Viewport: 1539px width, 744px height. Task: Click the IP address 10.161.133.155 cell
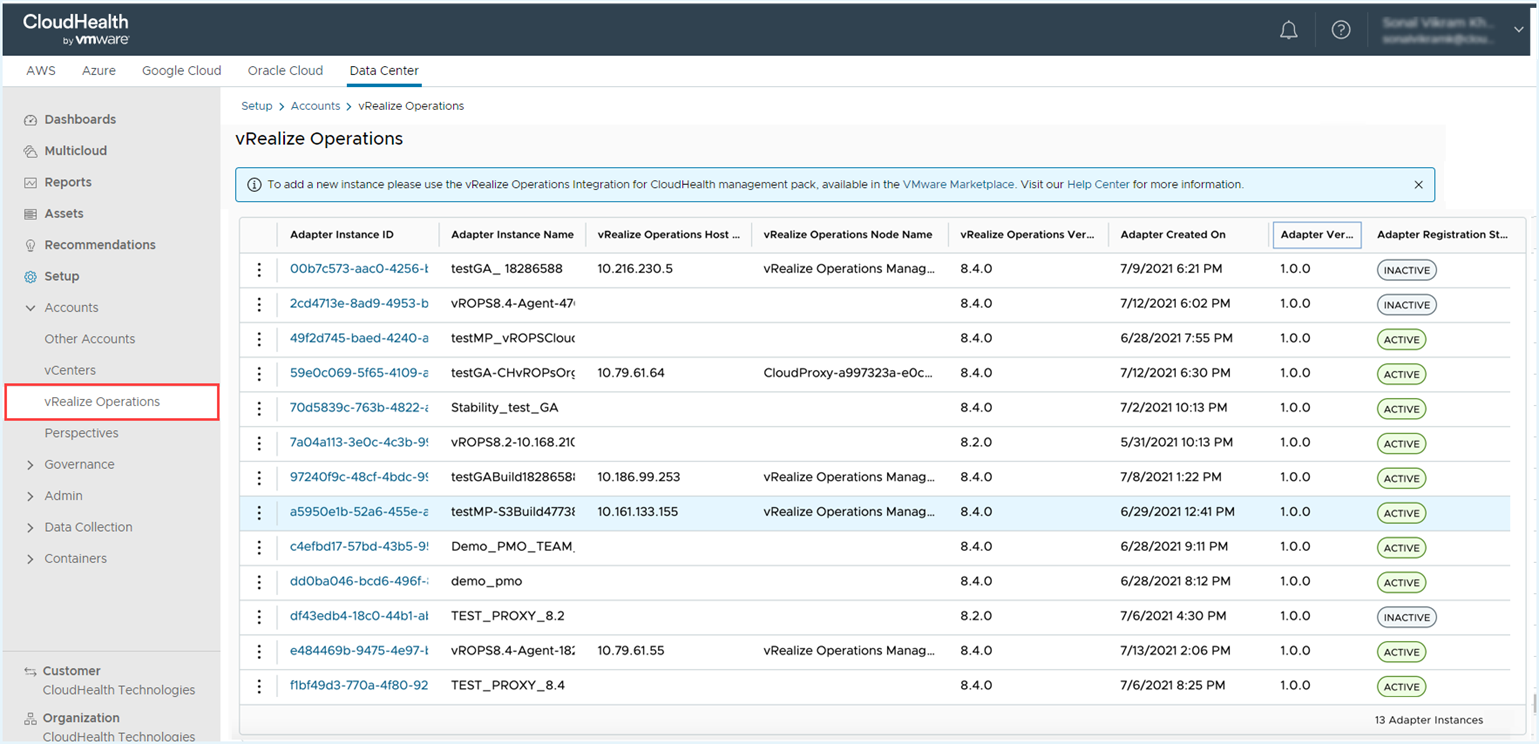tap(638, 512)
